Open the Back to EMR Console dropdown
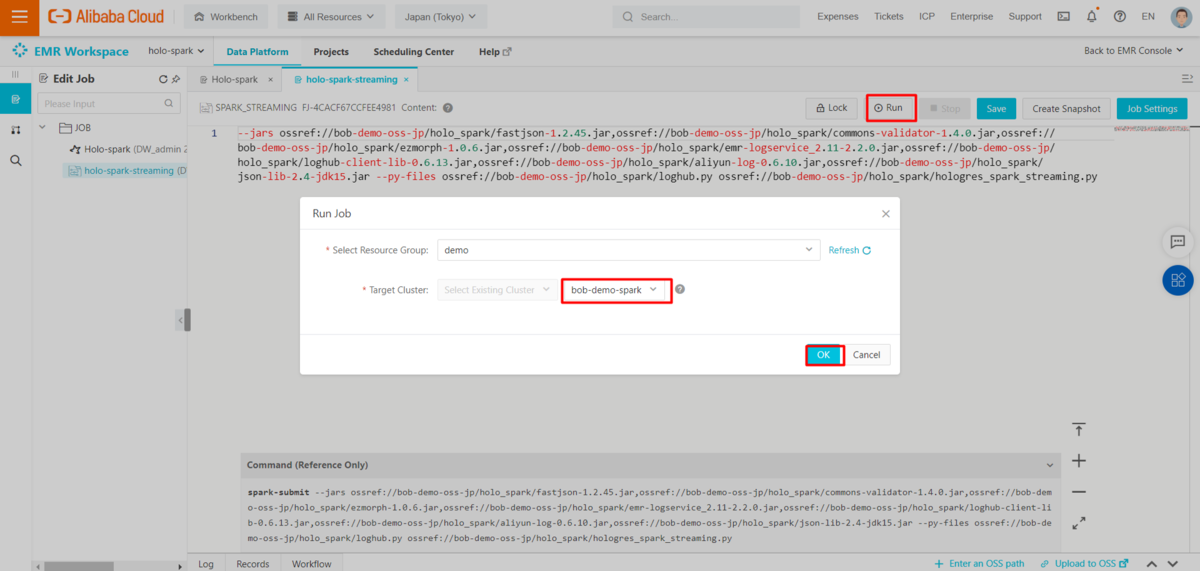The height and width of the screenshot is (571, 1200). tap(1136, 52)
